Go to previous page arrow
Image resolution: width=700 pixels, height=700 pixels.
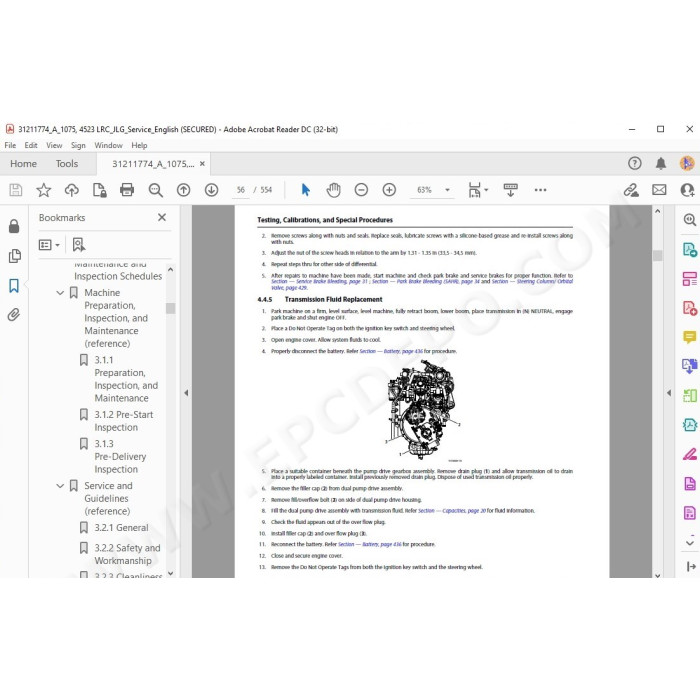coord(183,190)
